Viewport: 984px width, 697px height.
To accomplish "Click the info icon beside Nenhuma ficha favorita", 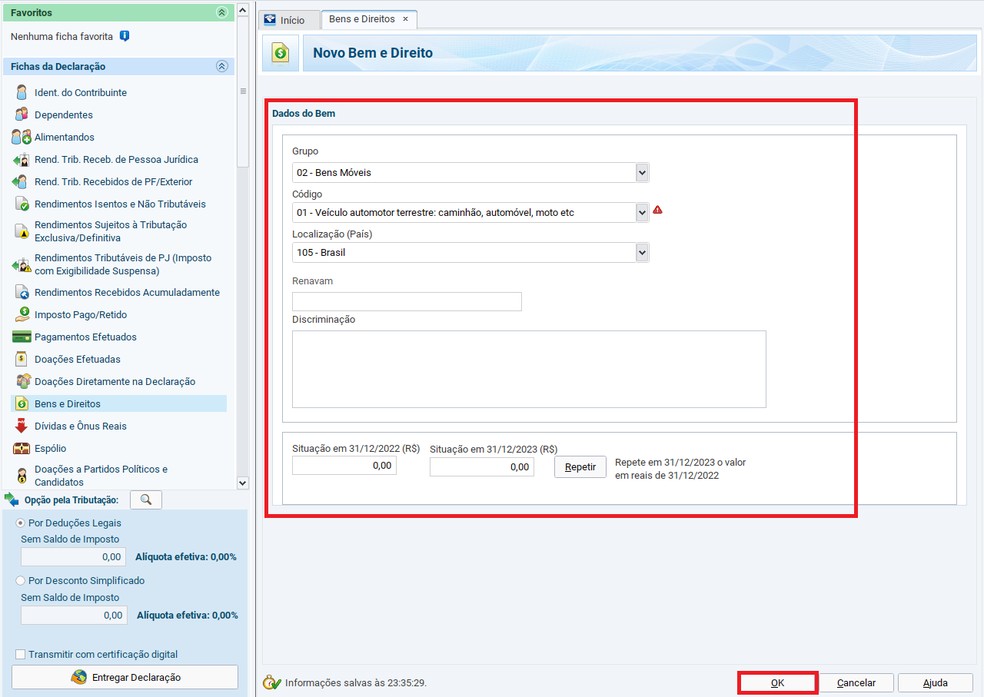I will coord(124,36).
